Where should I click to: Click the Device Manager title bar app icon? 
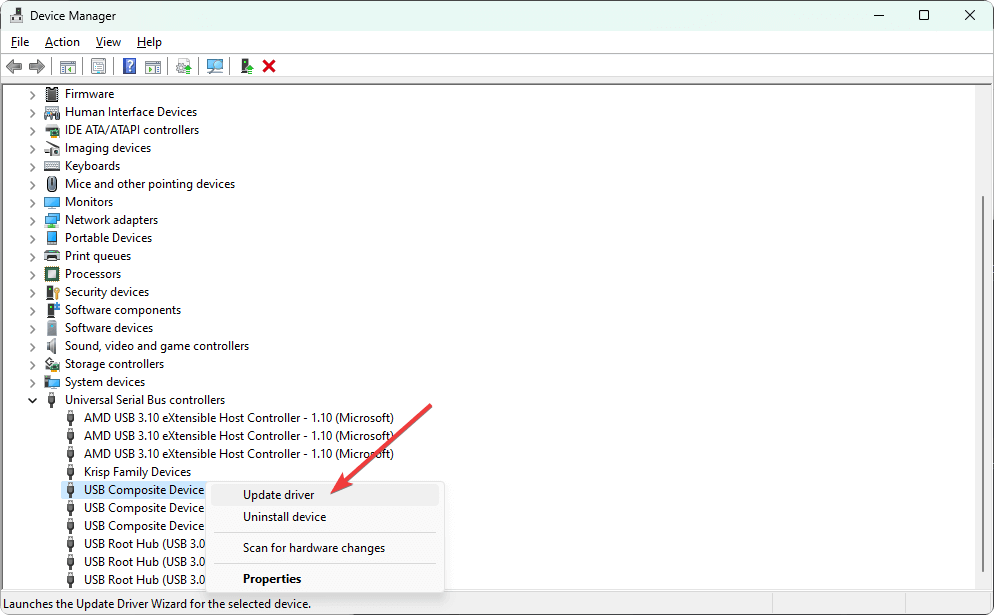pyautogui.click(x=16, y=15)
